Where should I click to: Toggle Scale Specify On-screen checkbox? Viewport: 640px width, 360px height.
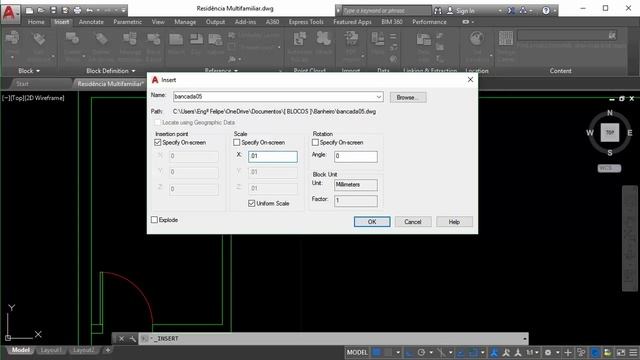coord(236,142)
